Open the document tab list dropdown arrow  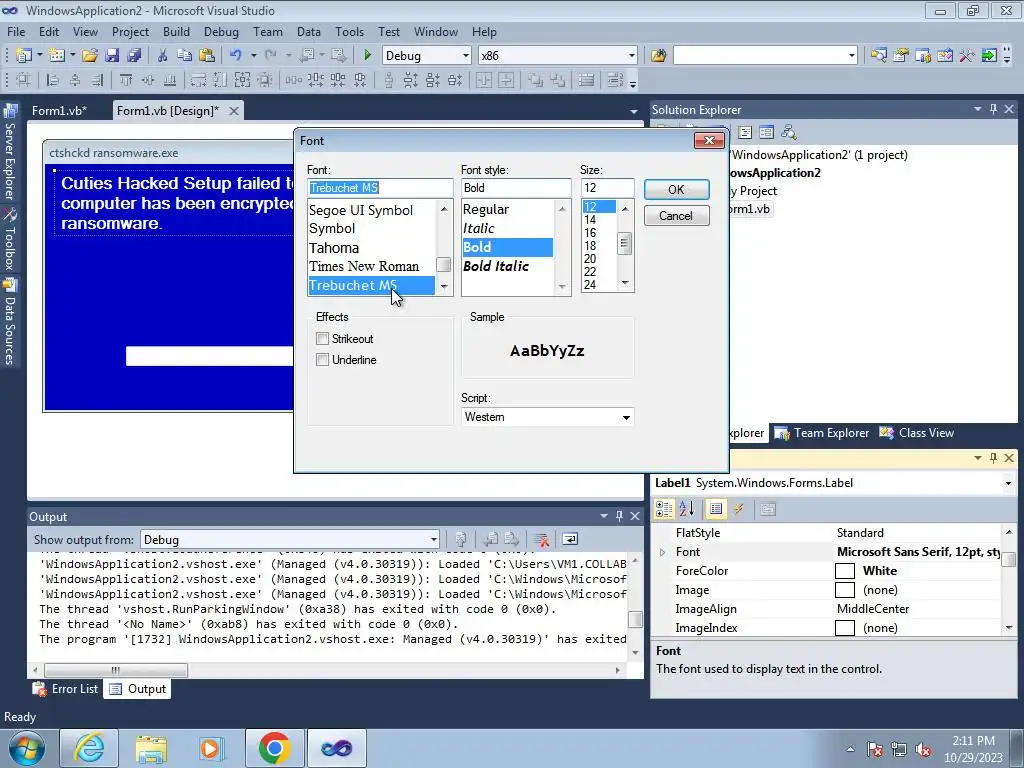click(633, 112)
